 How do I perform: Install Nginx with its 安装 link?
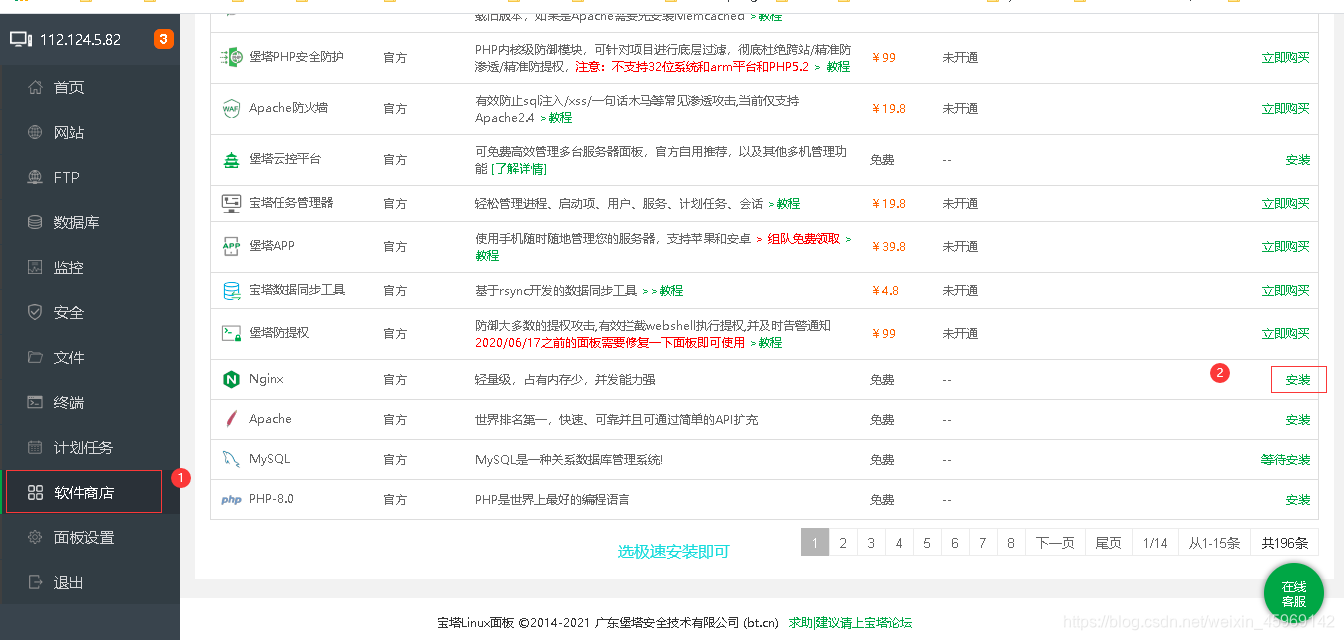(x=1297, y=380)
